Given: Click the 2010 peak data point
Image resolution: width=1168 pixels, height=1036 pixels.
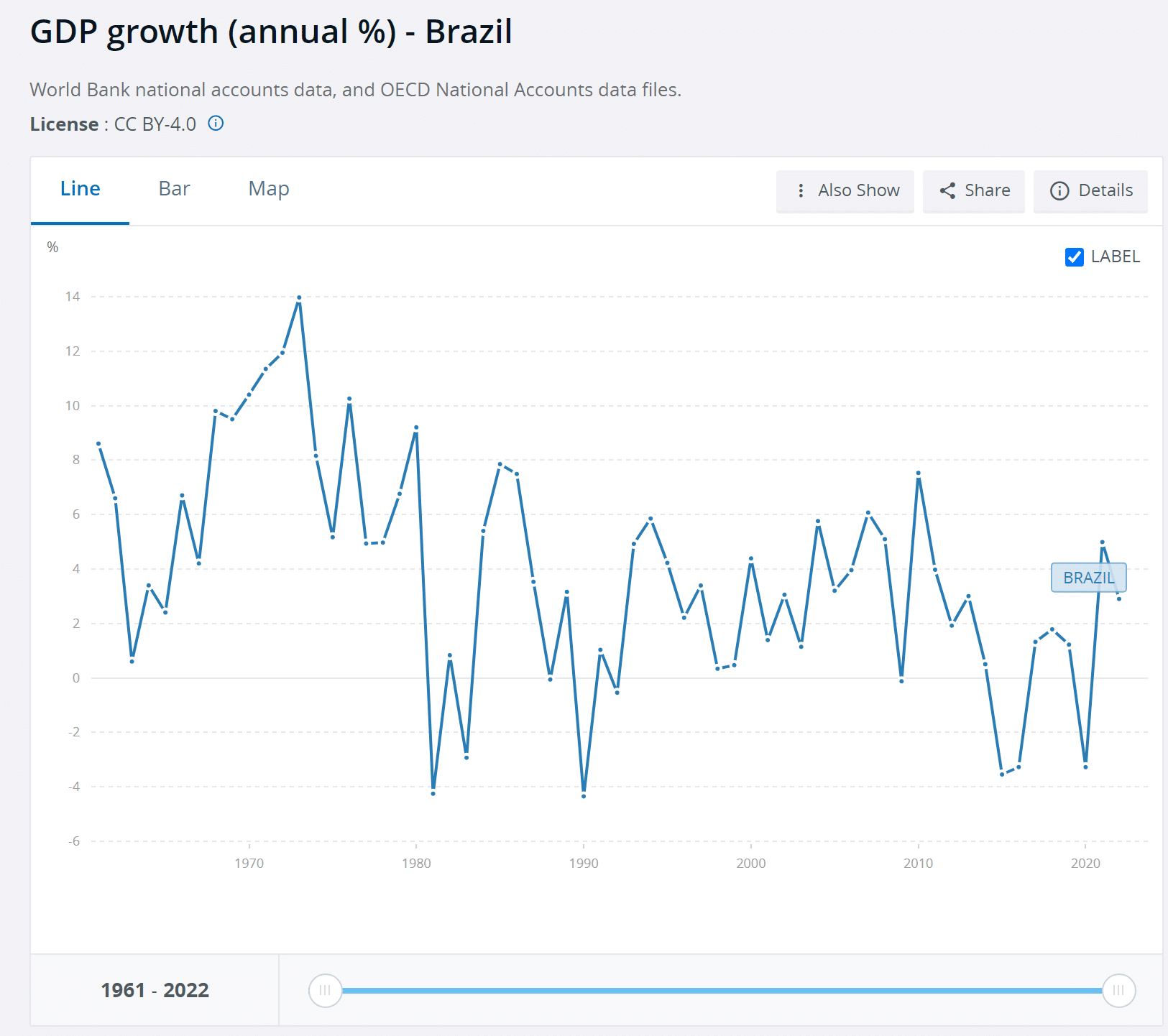Looking at the screenshot, I should point(919,473).
